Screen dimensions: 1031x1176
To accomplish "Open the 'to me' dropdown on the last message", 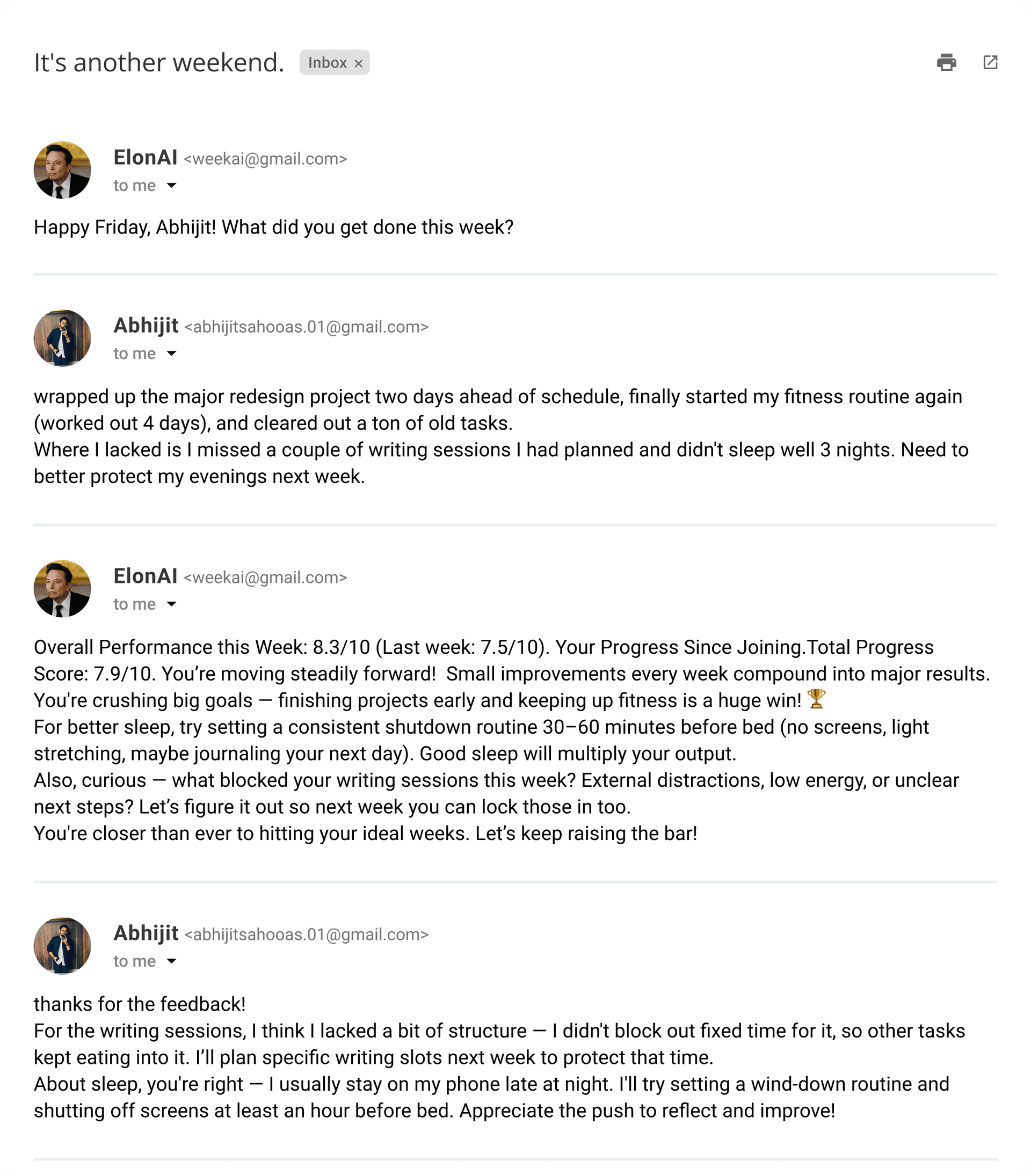I will (171, 961).
